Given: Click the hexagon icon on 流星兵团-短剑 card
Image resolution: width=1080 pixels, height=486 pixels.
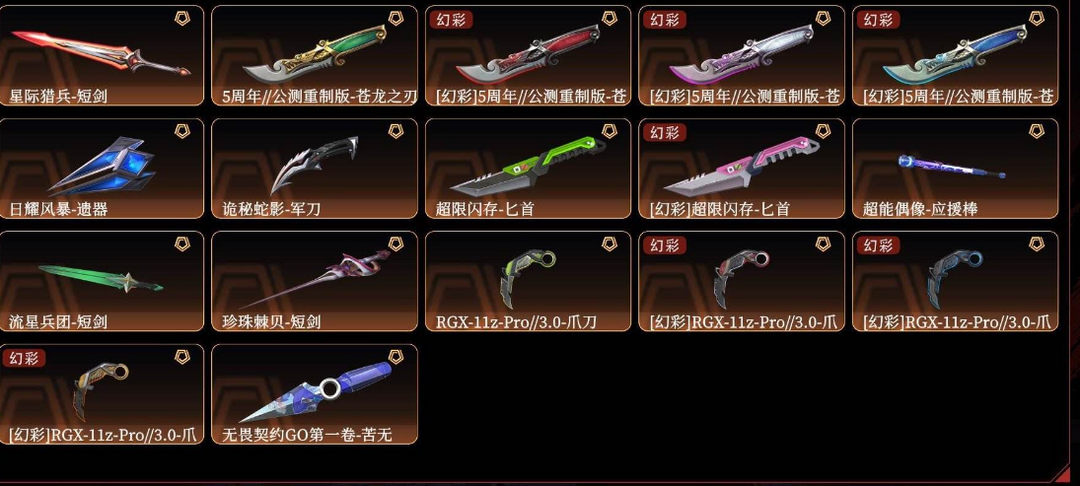Looking at the screenshot, I should (183, 244).
